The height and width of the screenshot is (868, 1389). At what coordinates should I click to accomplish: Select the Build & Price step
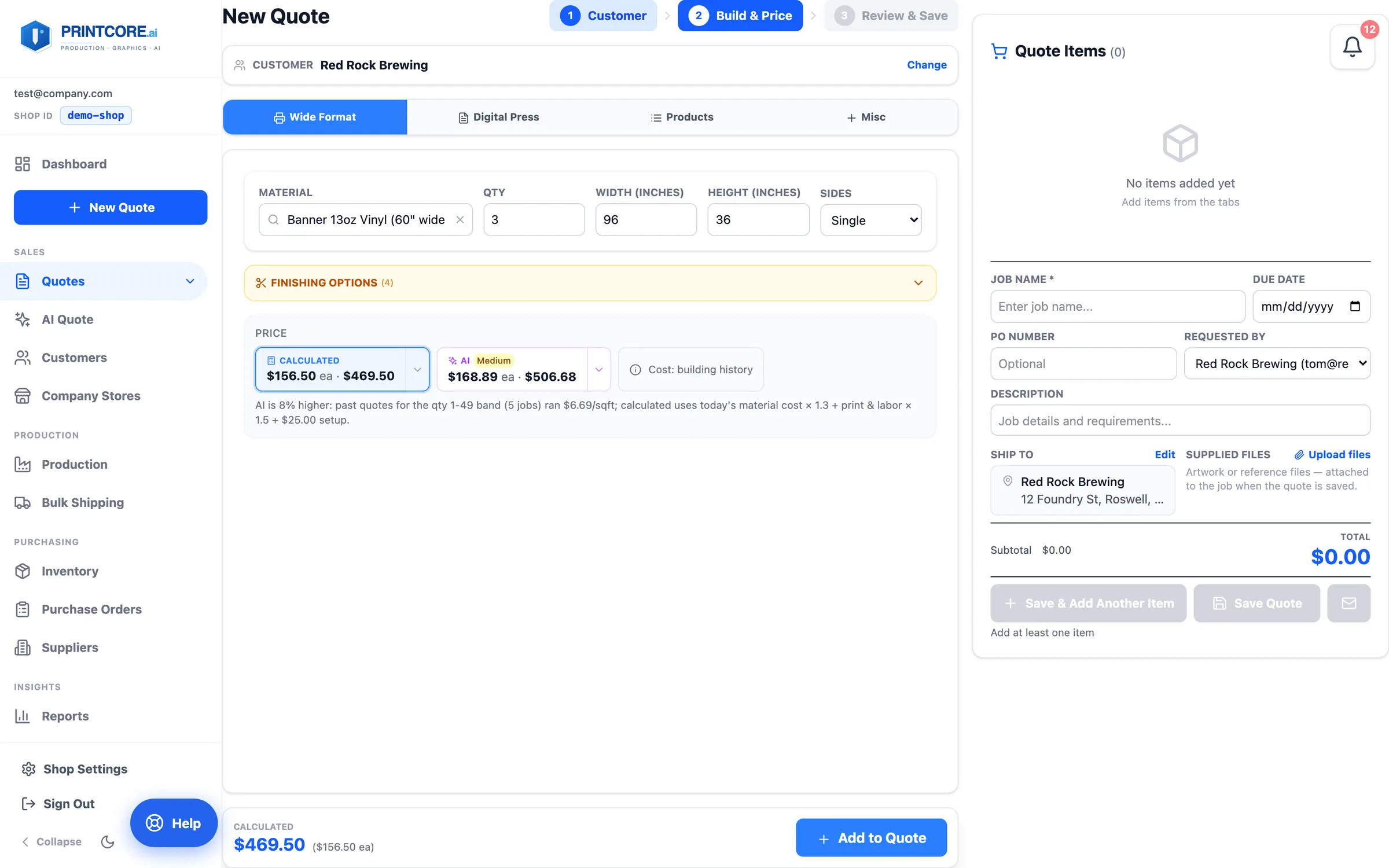click(740, 16)
